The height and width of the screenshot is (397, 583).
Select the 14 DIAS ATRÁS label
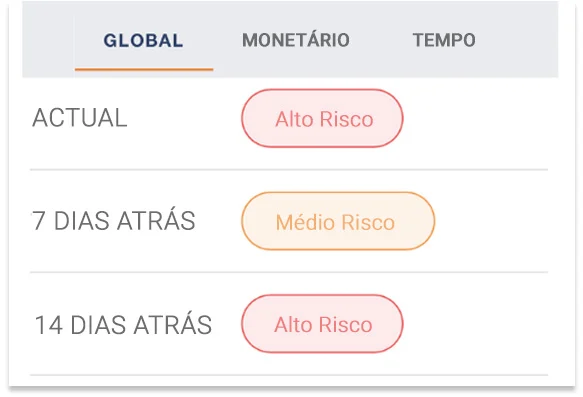123,325
